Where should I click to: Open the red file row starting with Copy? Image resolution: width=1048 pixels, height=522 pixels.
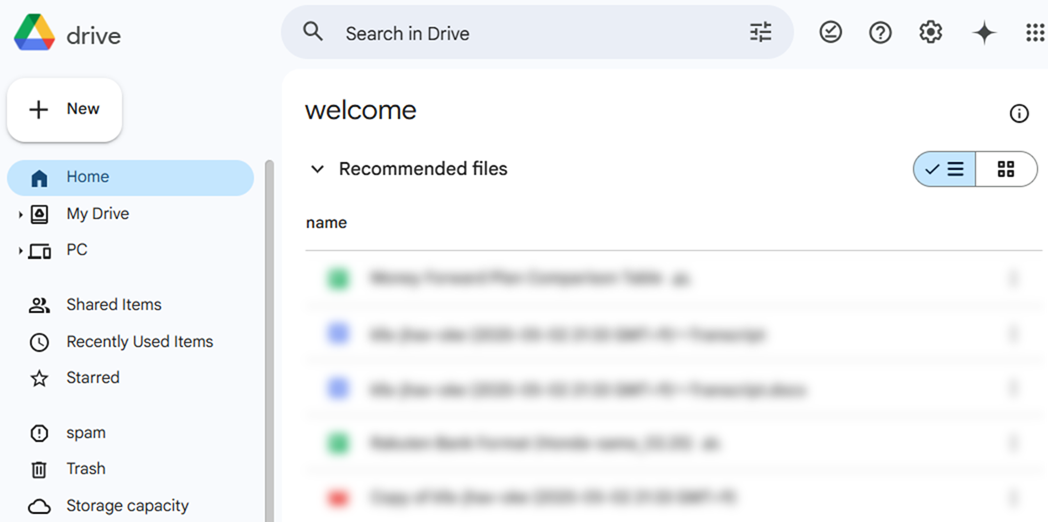(x=674, y=497)
